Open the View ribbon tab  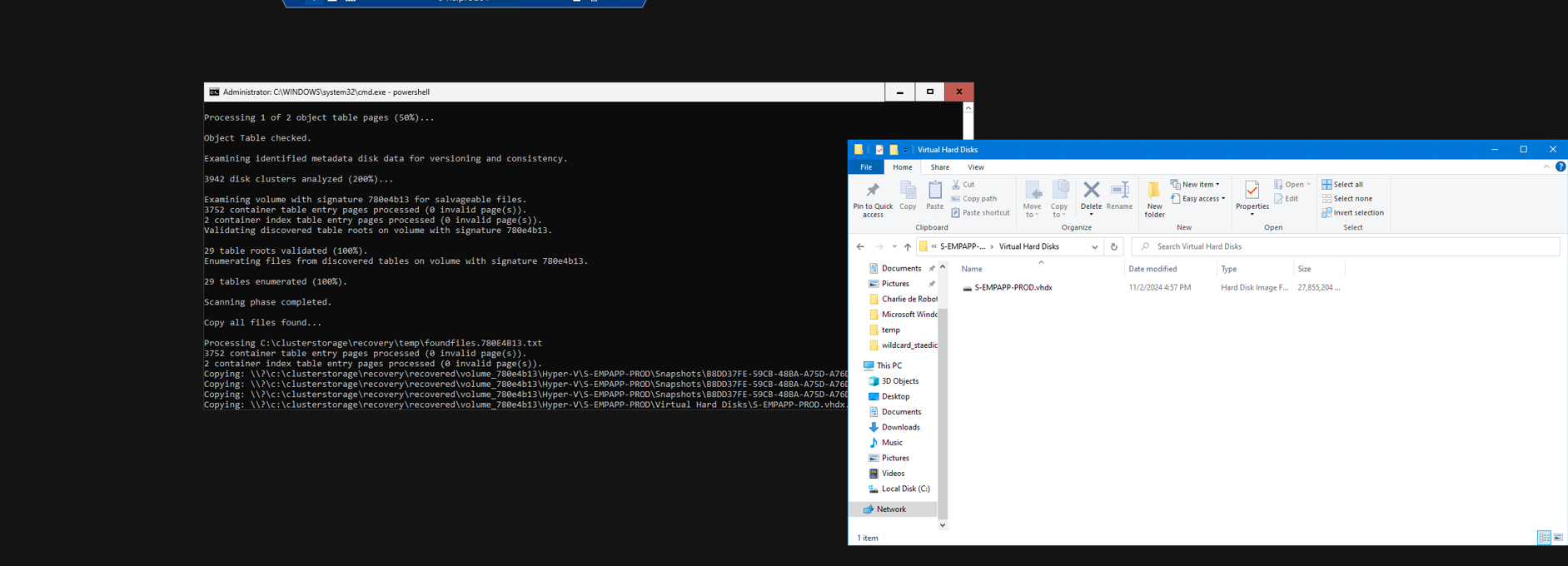tap(975, 167)
